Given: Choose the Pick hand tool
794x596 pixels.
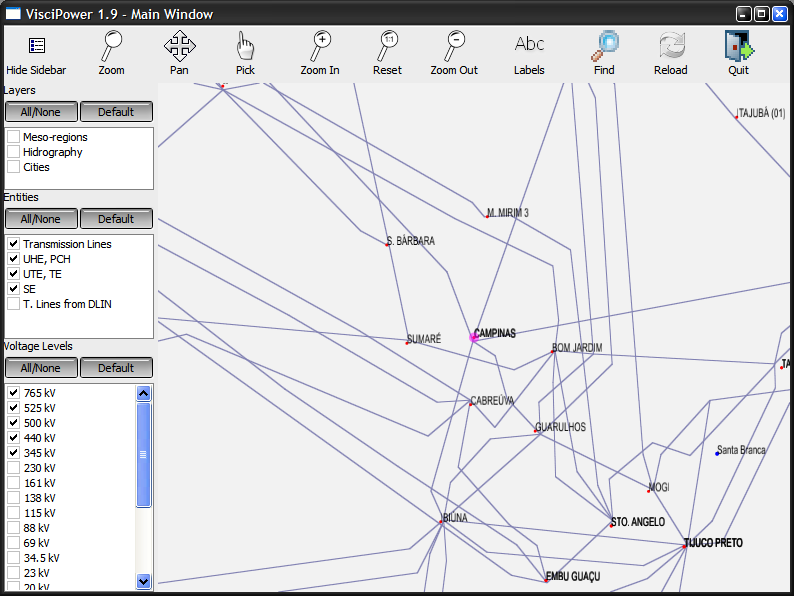Looking at the screenshot, I should tap(246, 46).
